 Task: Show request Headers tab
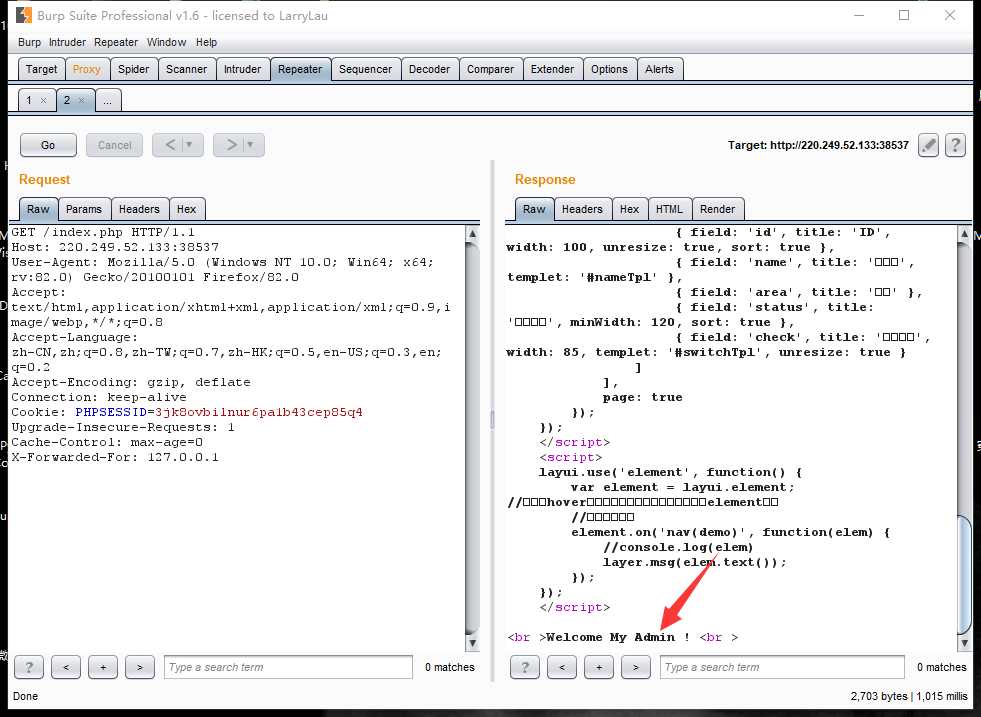click(x=140, y=209)
